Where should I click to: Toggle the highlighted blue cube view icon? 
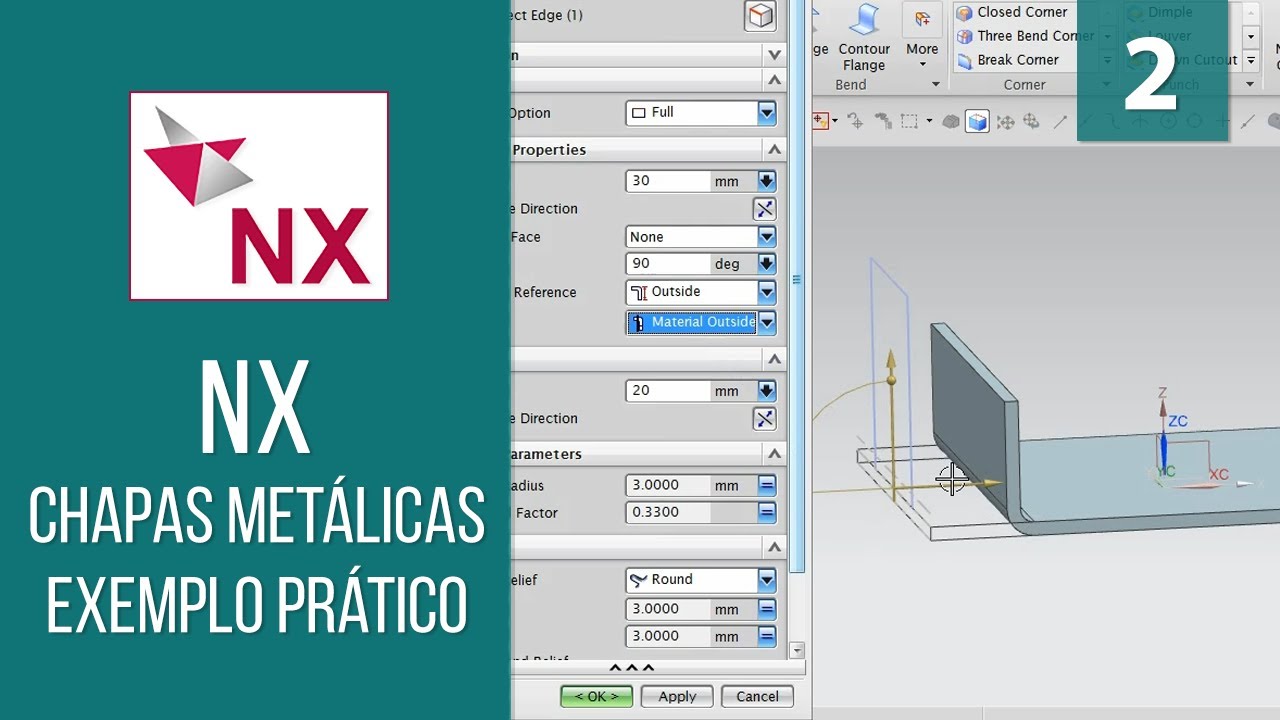click(x=977, y=122)
